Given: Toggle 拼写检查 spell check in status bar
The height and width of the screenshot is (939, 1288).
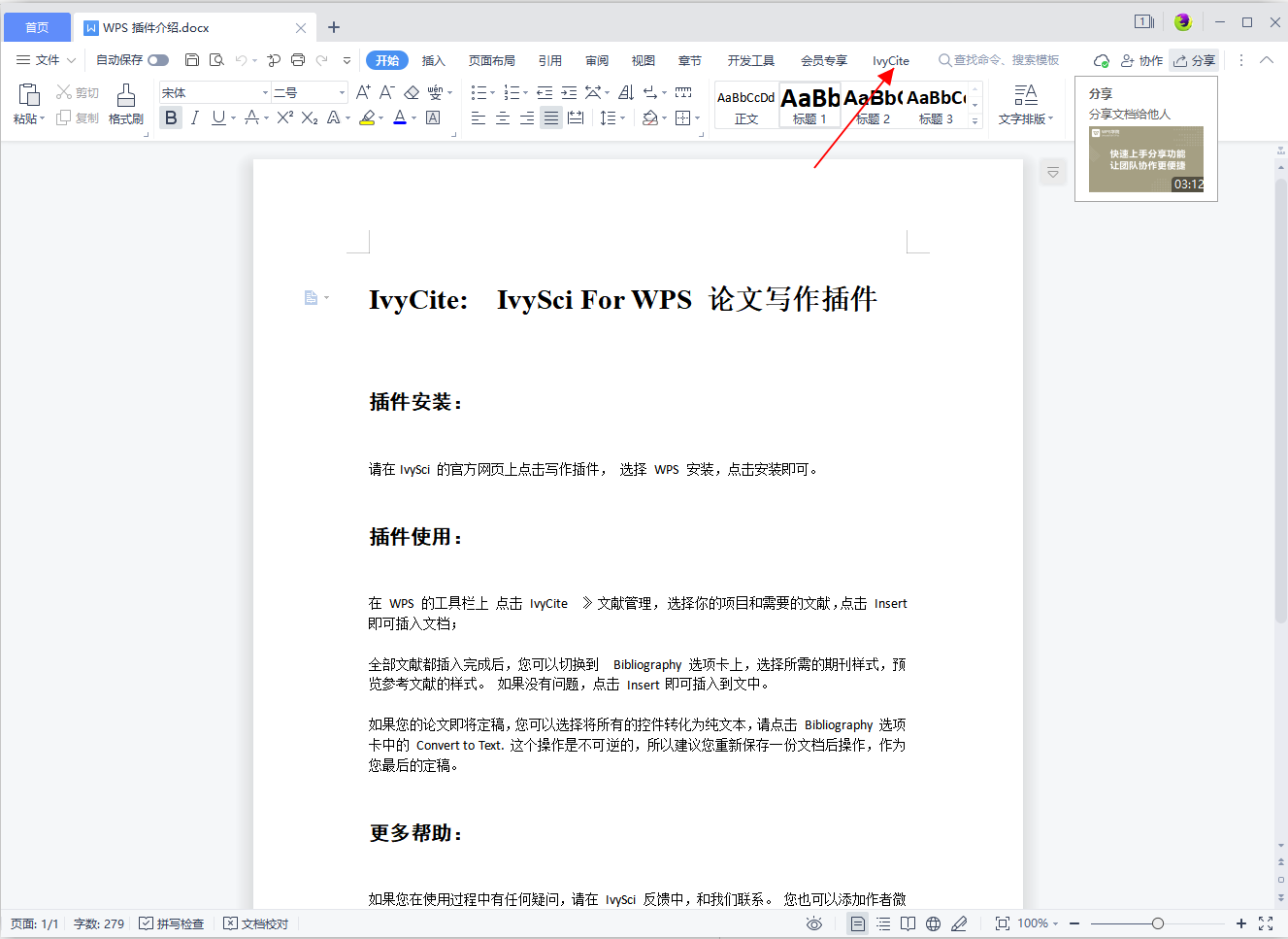Looking at the screenshot, I should click(x=171, y=923).
